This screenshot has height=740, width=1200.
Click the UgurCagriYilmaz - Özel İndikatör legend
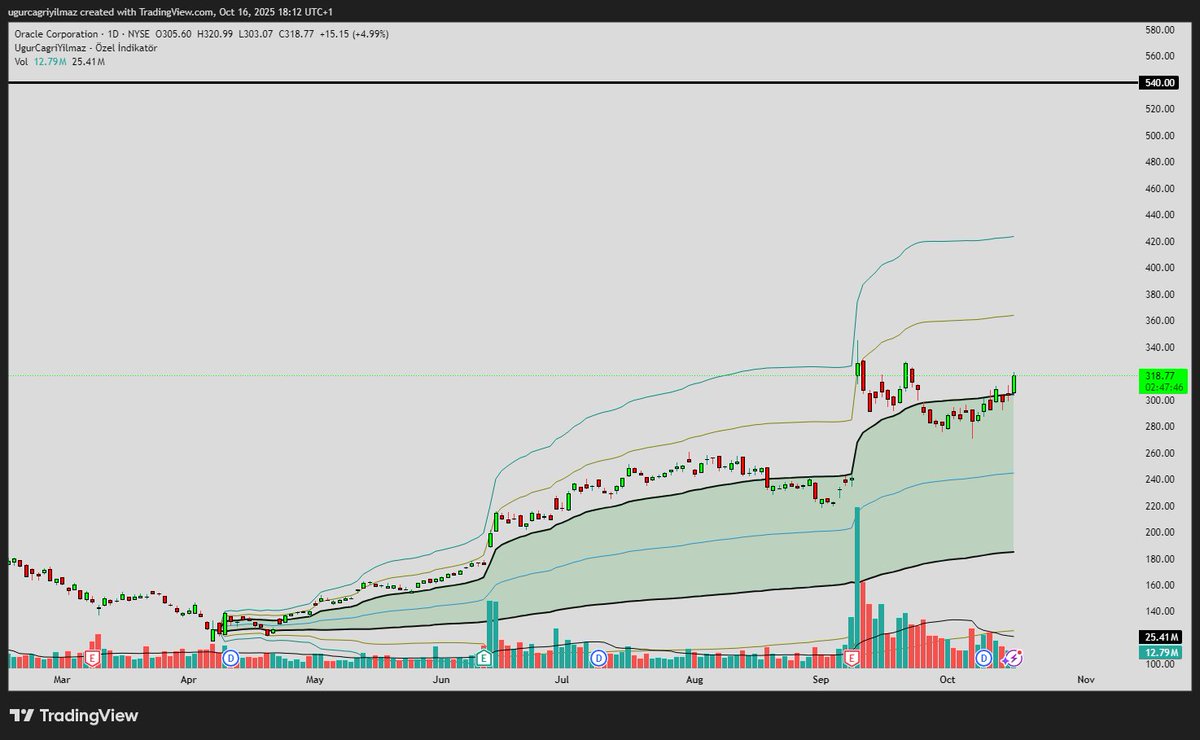(85, 48)
